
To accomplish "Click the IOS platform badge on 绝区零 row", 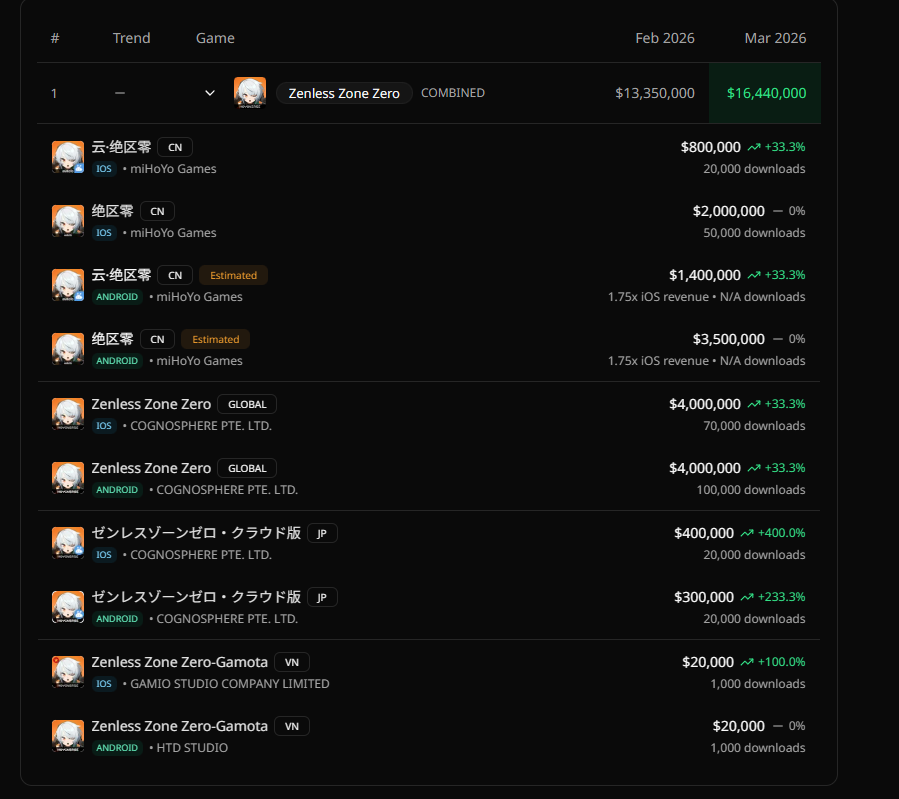I will click(x=104, y=233).
